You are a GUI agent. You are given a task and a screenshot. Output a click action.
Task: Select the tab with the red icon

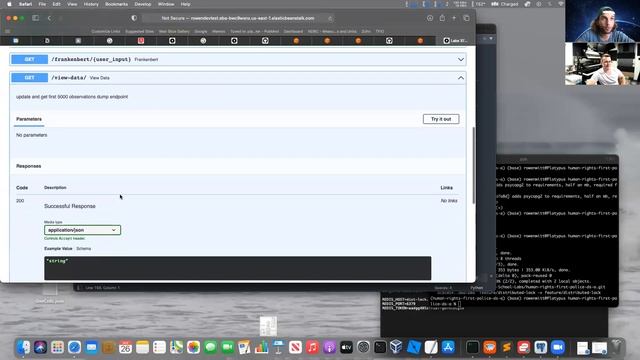pyautogui.click(x=141, y=41)
